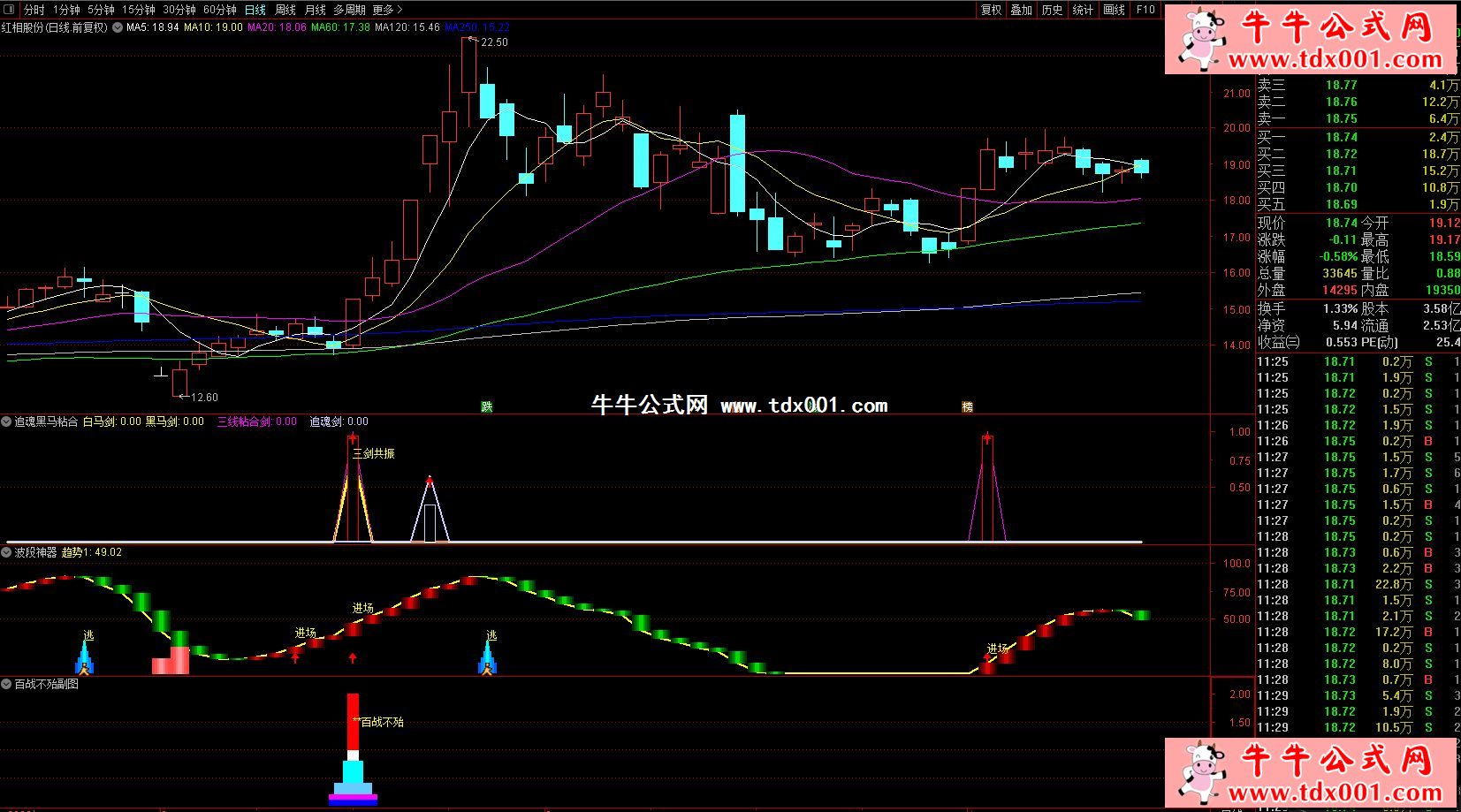The width and height of the screenshot is (1461, 812).
Task: Select the 1分钟 period tab
Action: pos(66,10)
